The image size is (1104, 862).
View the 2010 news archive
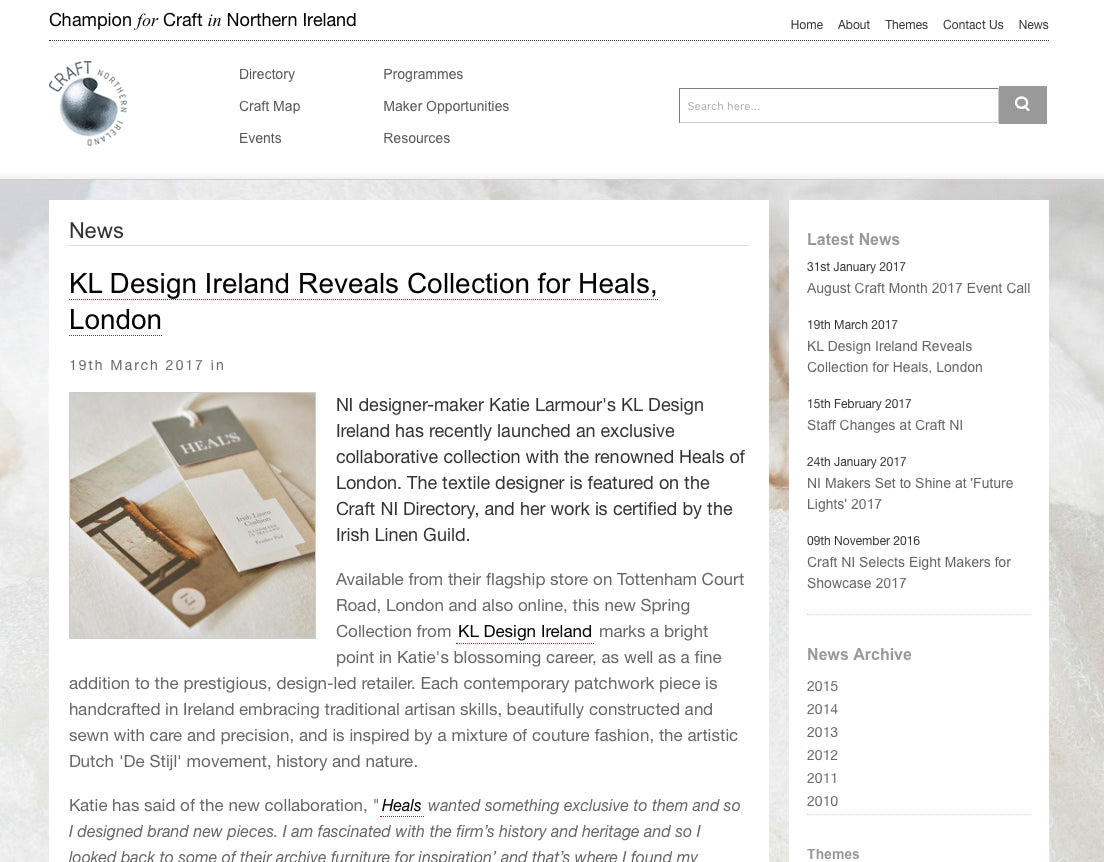[x=822, y=801]
